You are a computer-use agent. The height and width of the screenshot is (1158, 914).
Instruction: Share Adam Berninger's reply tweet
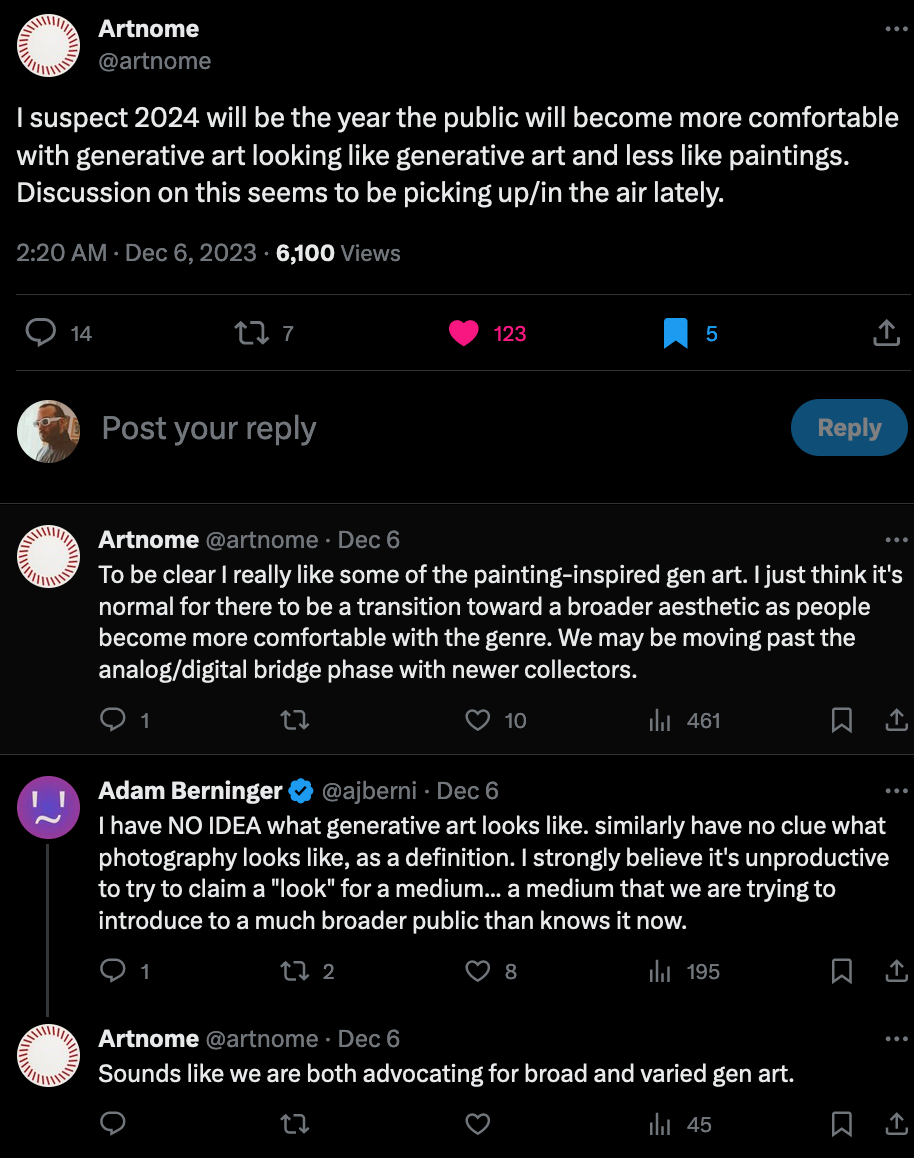coord(896,971)
